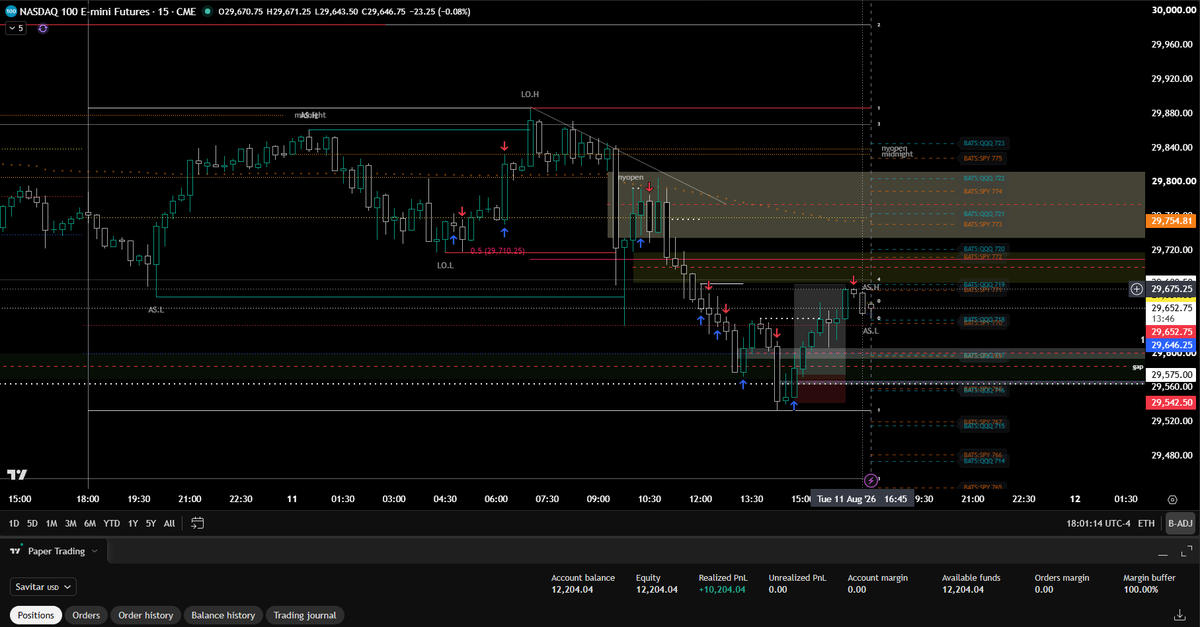Click the Unrealized PnL value 0.00
This screenshot has height=627, width=1200.
(x=778, y=590)
